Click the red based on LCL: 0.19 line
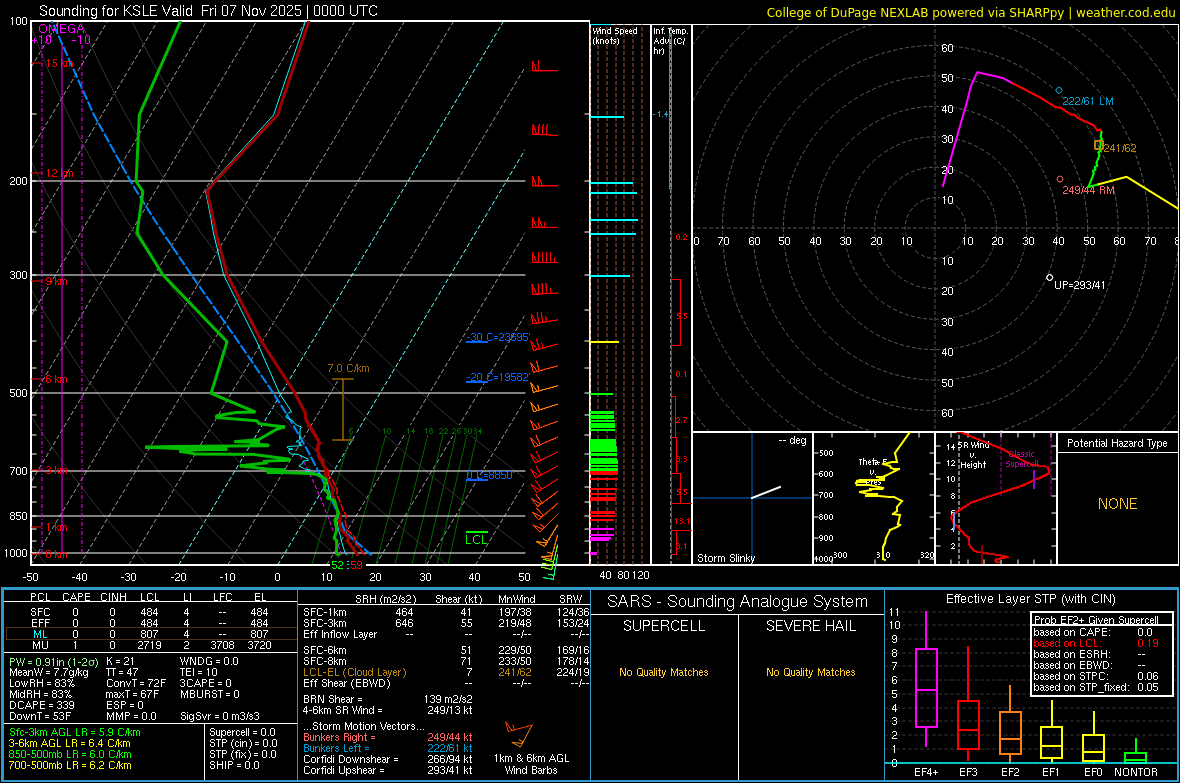The image size is (1180, 783). pyautogui.click(x=1096, y=643)
